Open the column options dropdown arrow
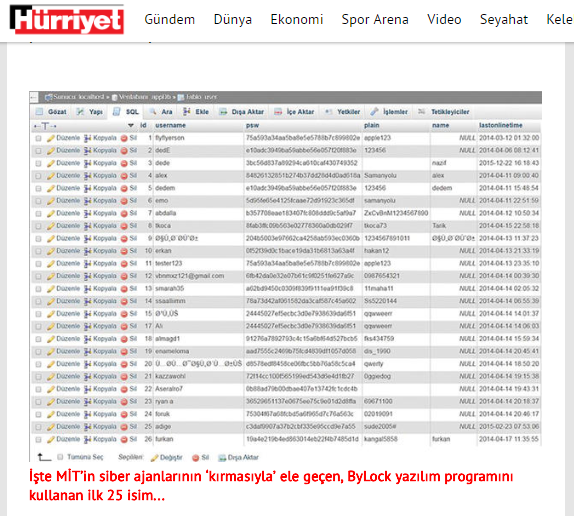 tap(131, 126)
